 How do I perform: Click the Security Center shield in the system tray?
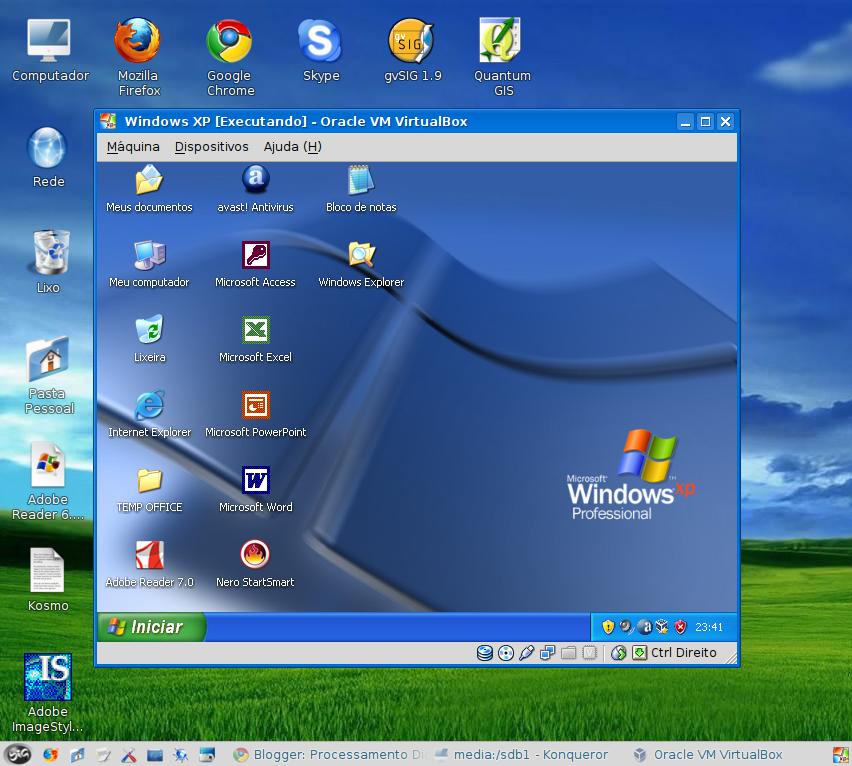[608, 626]
